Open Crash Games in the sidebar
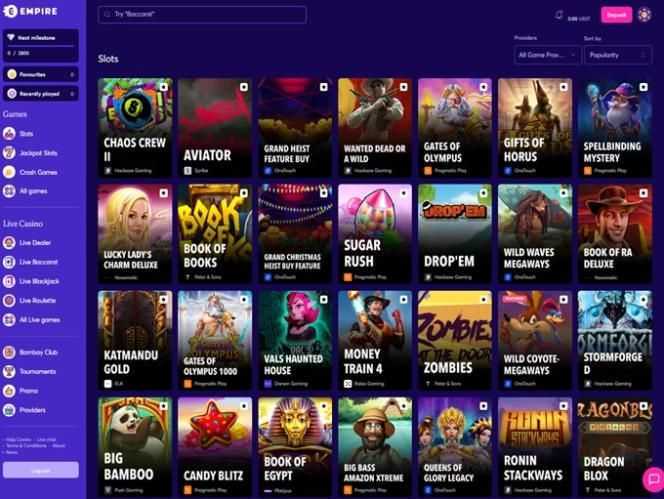The image size is (664, 499). click(x=38, y=172)
